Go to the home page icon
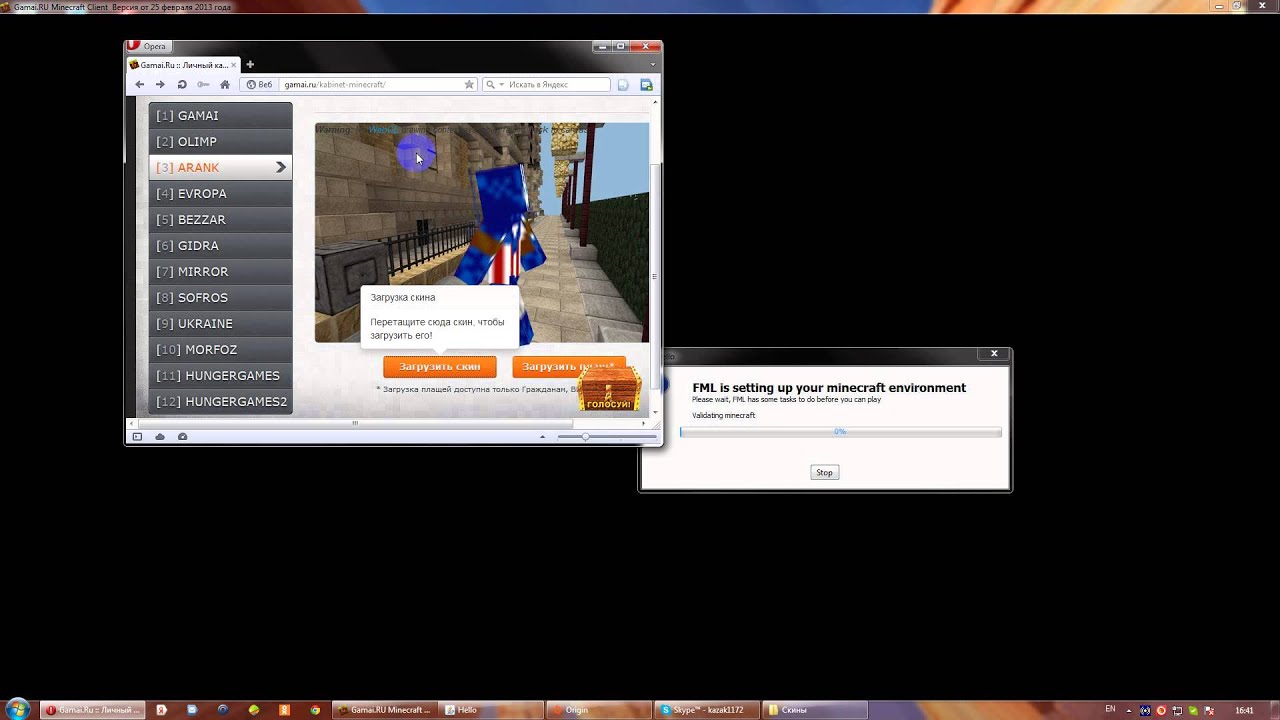1280x720 pixels. click(225, 85)
